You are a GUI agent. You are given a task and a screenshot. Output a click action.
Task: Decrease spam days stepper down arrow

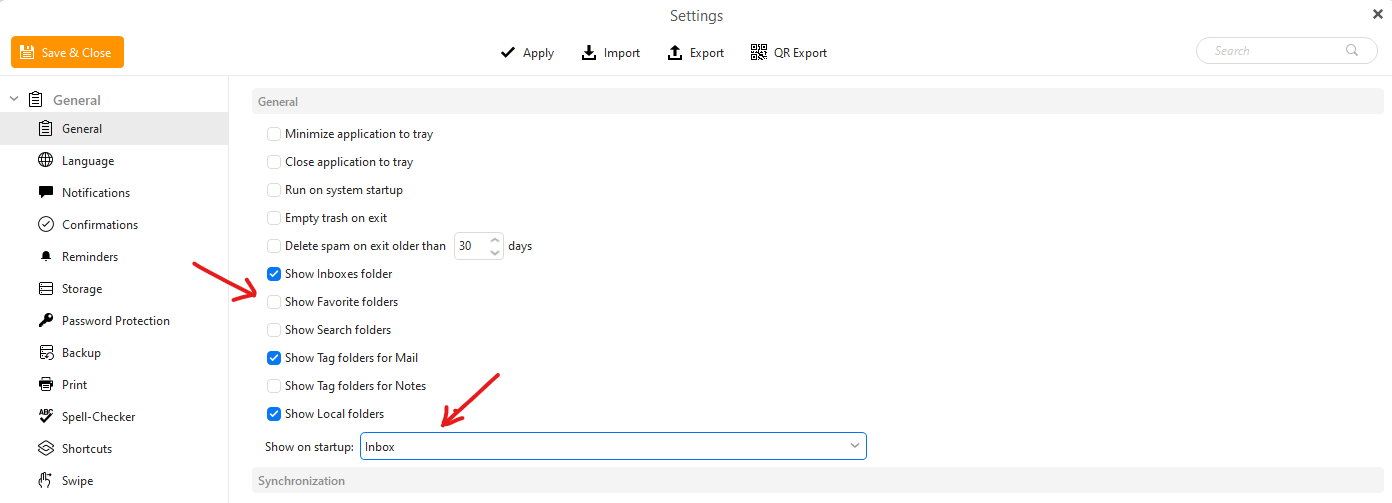click(x=495, y=252)
